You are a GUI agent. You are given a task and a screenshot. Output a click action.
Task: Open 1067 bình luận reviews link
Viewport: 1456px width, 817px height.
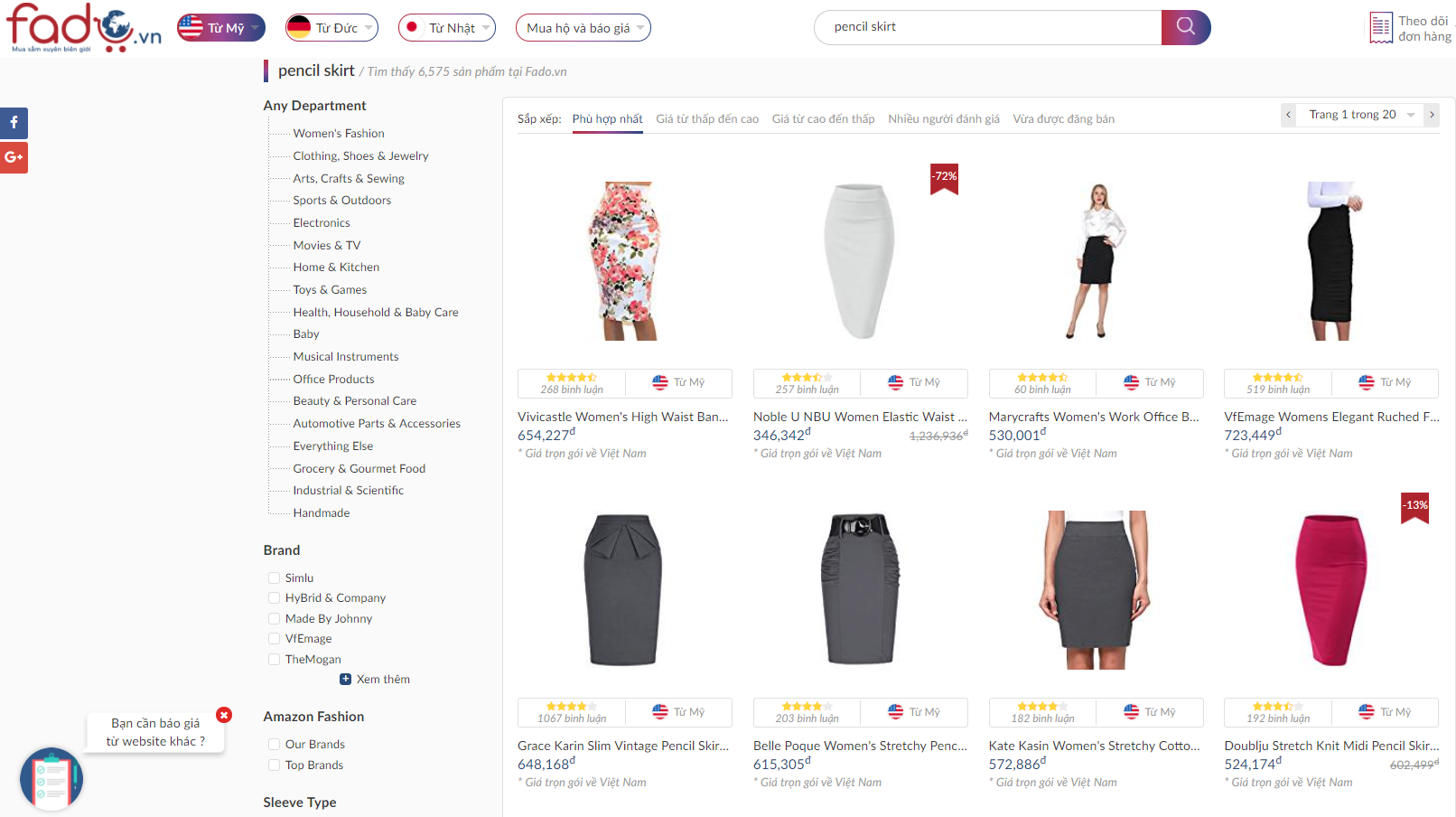[x=572, y=718]
